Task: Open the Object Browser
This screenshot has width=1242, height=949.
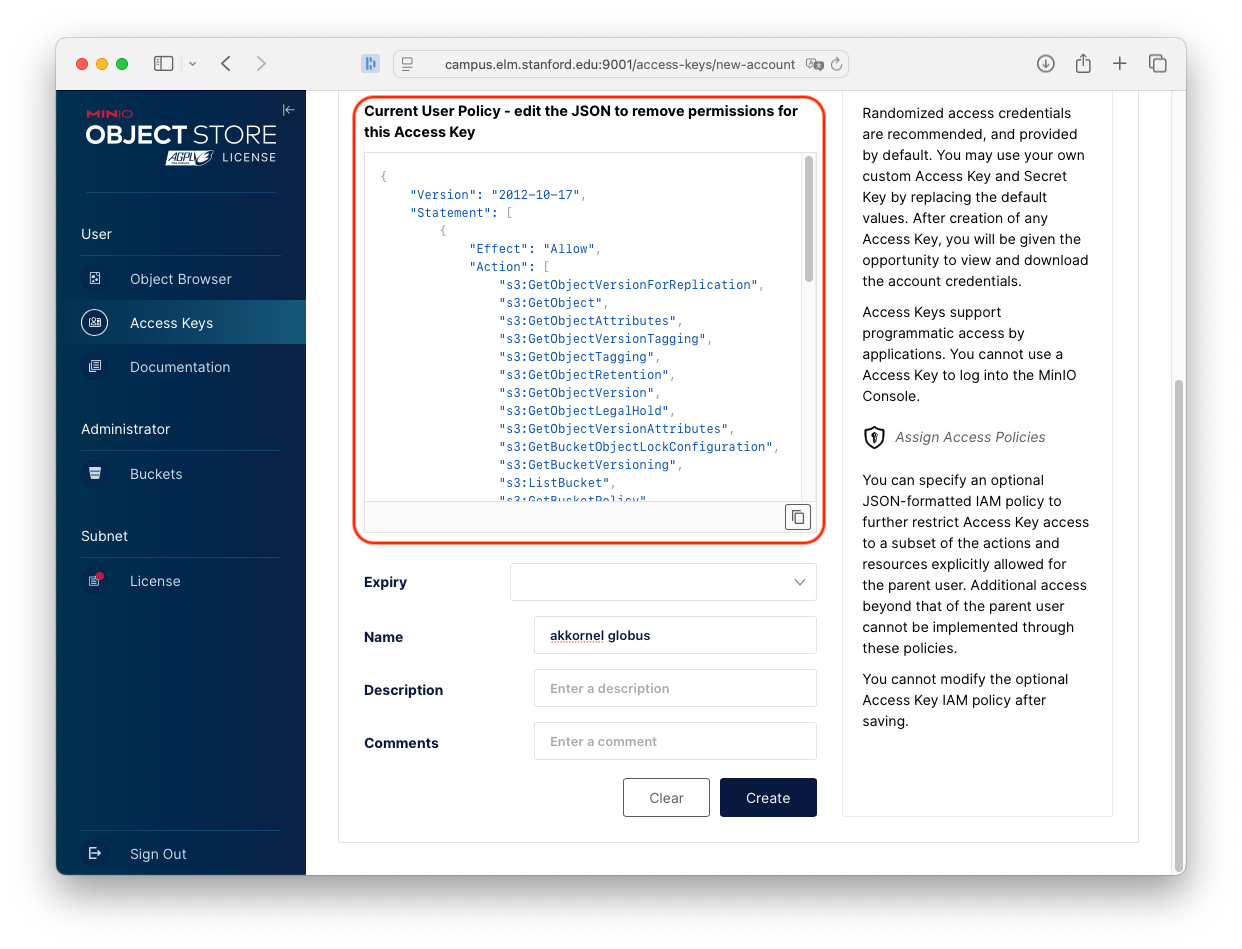Action: pos(180,277)
